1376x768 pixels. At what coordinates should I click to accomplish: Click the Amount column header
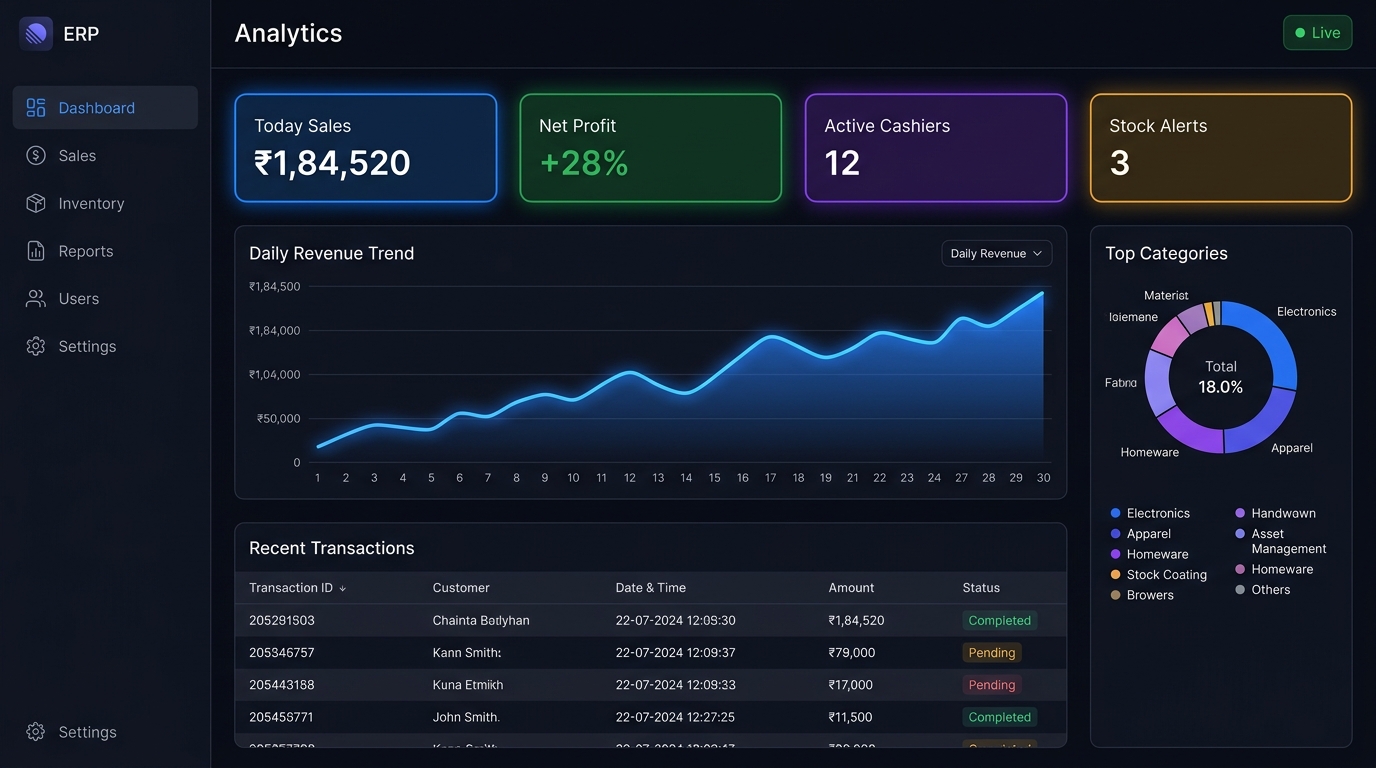coord(851,588)
